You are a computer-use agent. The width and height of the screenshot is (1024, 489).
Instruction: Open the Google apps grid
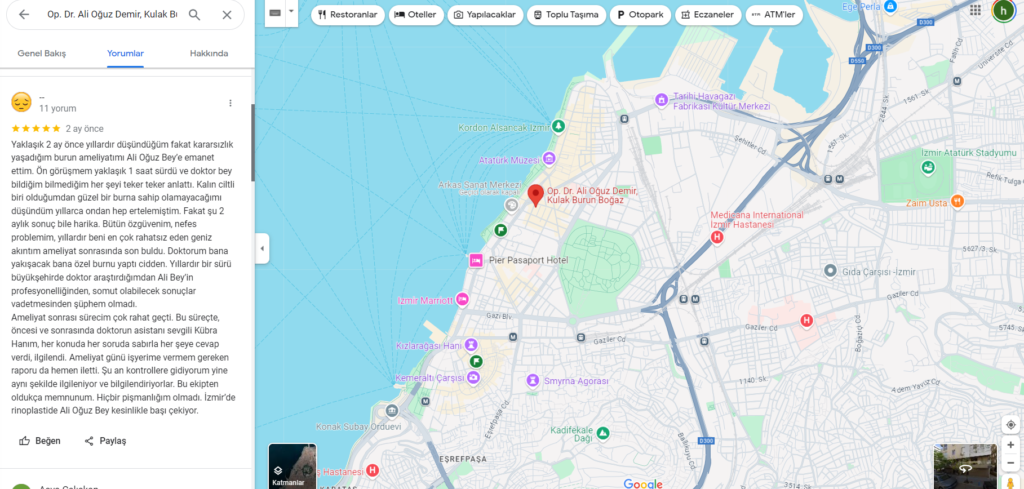[975, 10]
